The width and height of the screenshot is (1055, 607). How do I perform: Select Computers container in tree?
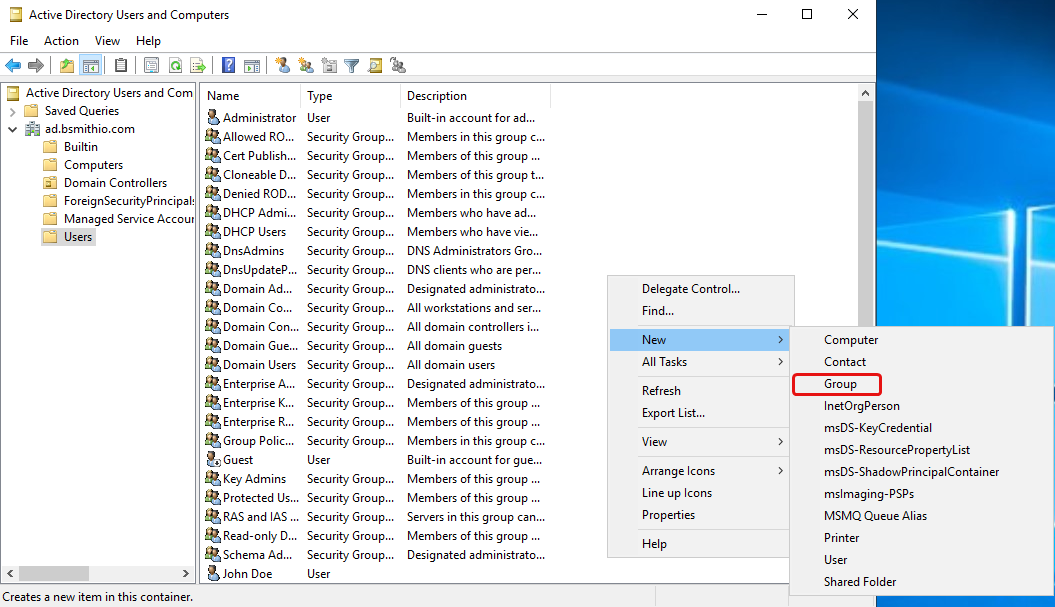pos(94,165)
